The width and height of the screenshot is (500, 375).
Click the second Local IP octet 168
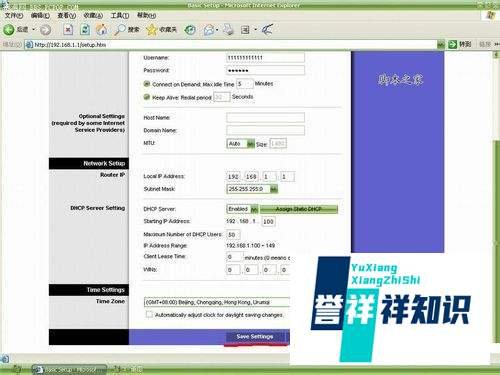(x=251, y=176)
